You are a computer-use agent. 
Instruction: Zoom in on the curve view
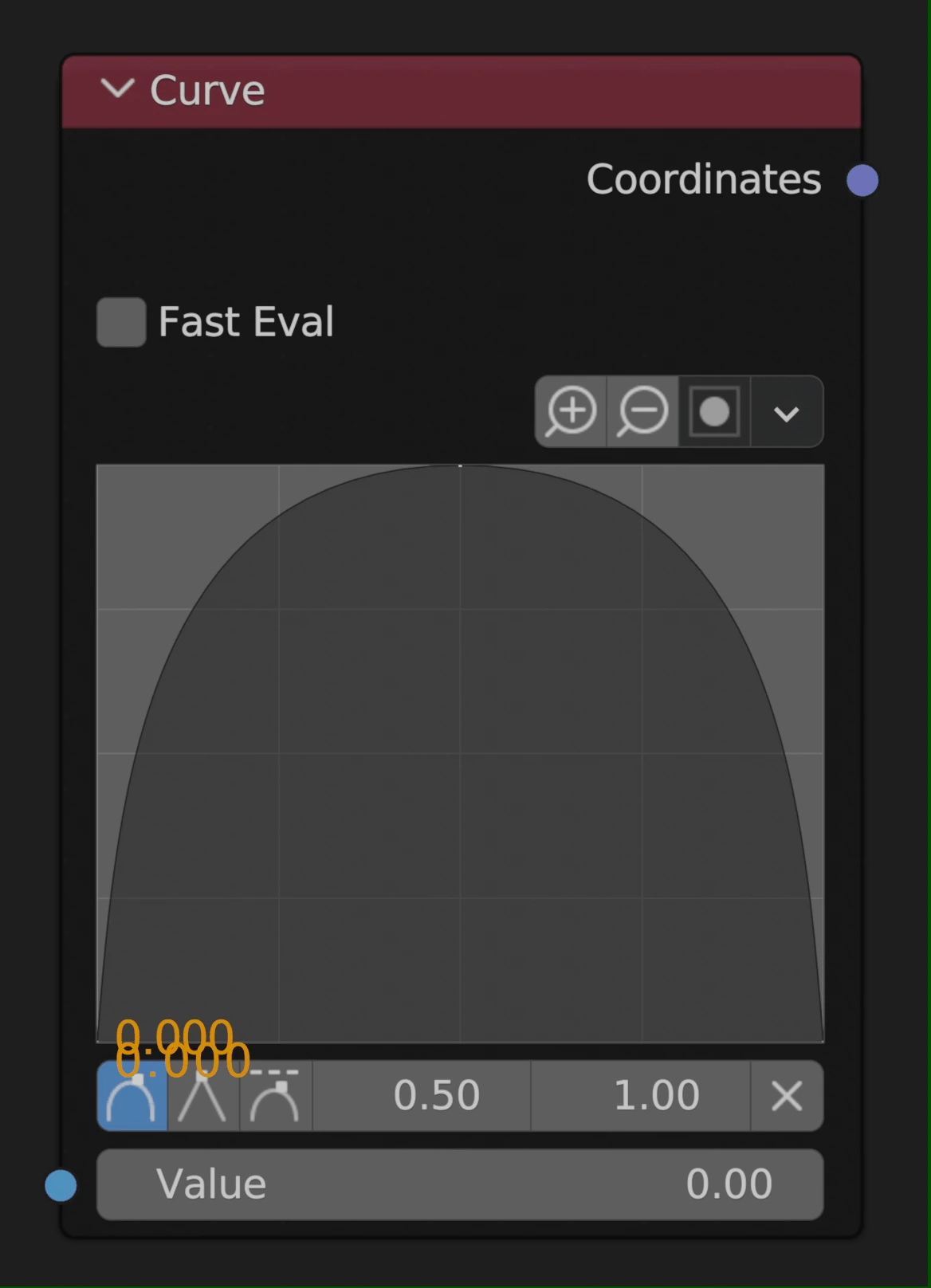[x=571, y=412]
